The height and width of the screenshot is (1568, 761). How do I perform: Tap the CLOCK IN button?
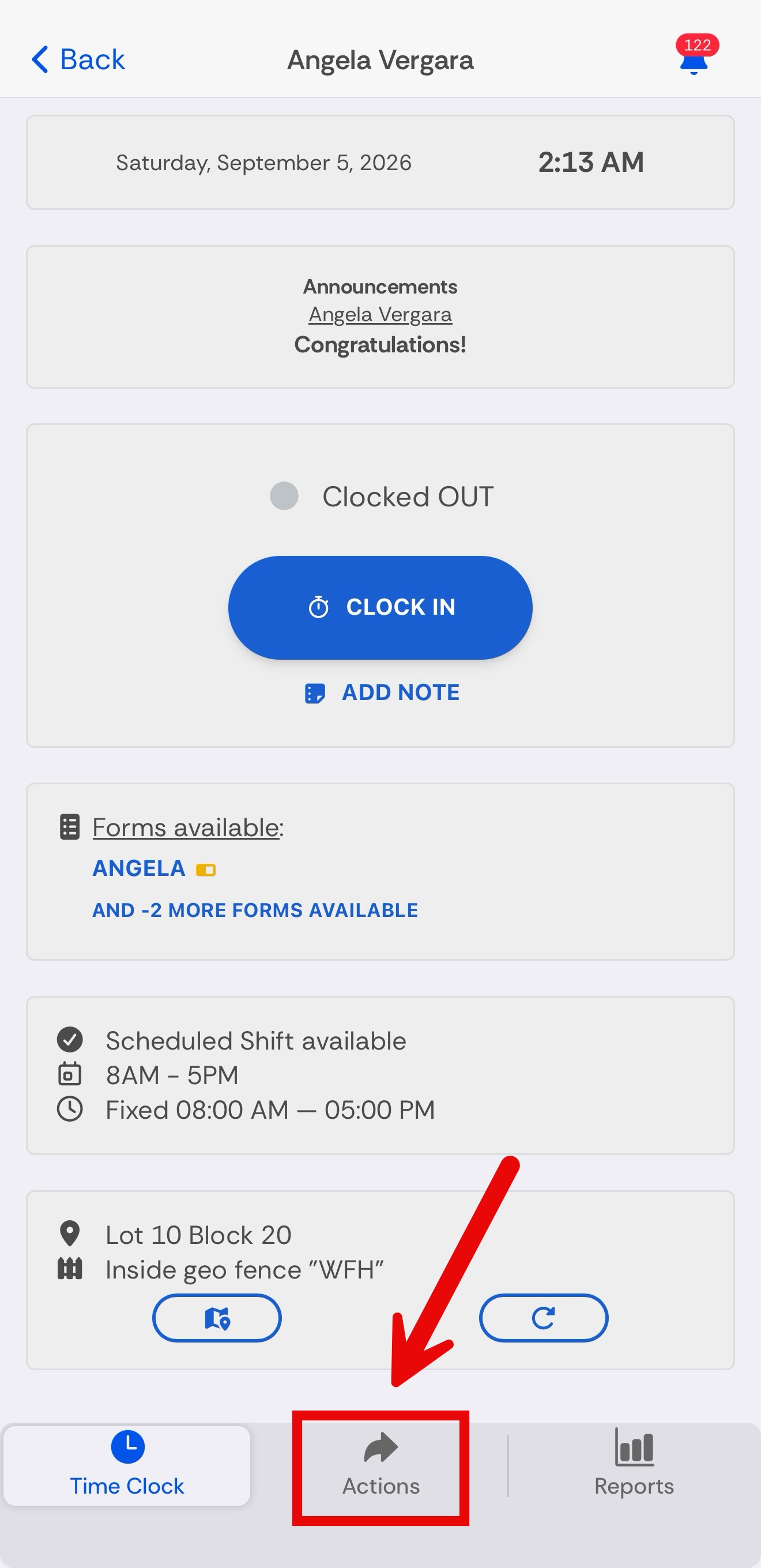(x=380, y=607)
